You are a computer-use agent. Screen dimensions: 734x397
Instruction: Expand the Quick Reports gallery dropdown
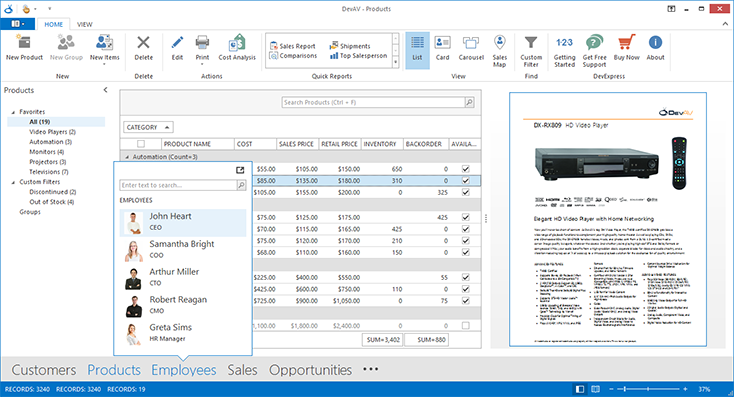tap(396, 62)
